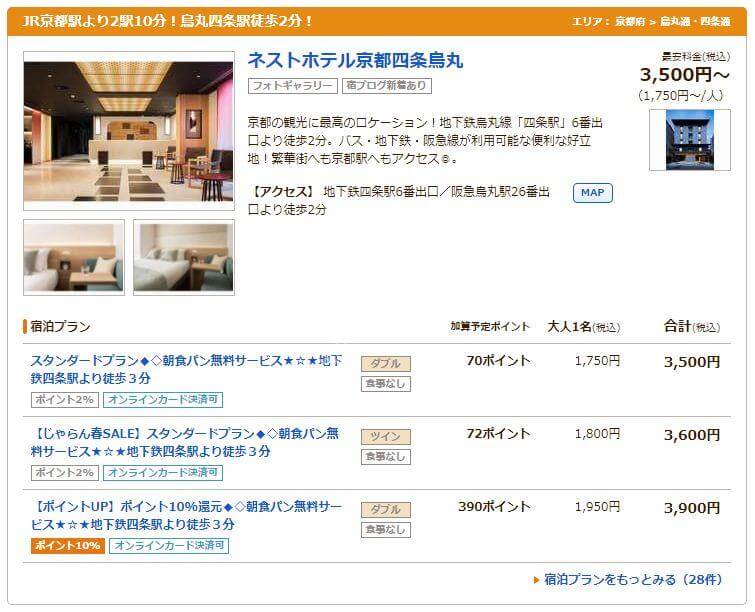
Task: Click lowest price 3,500円～ at top right
Action: (x=684, y=75)
